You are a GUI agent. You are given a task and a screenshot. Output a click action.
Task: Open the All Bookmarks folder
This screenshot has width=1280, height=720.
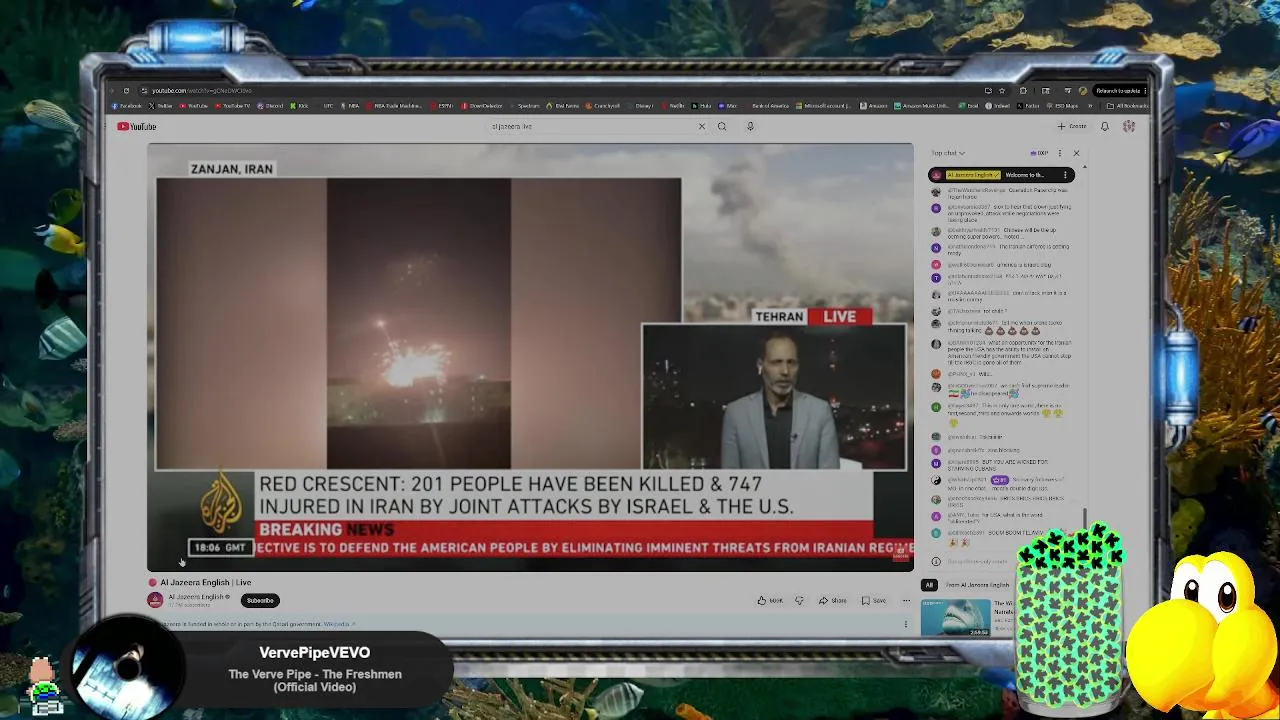pos(1128,106)
